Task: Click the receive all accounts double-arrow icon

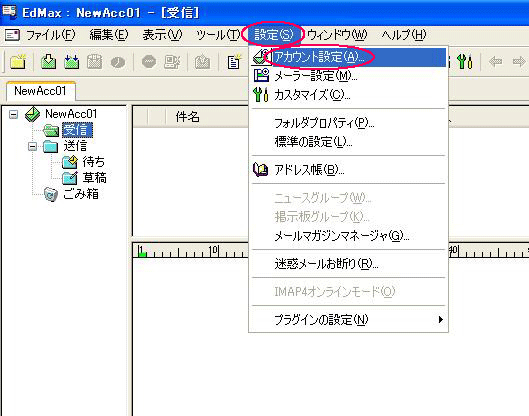Action: pyautogui.click(x=72, y=62)
